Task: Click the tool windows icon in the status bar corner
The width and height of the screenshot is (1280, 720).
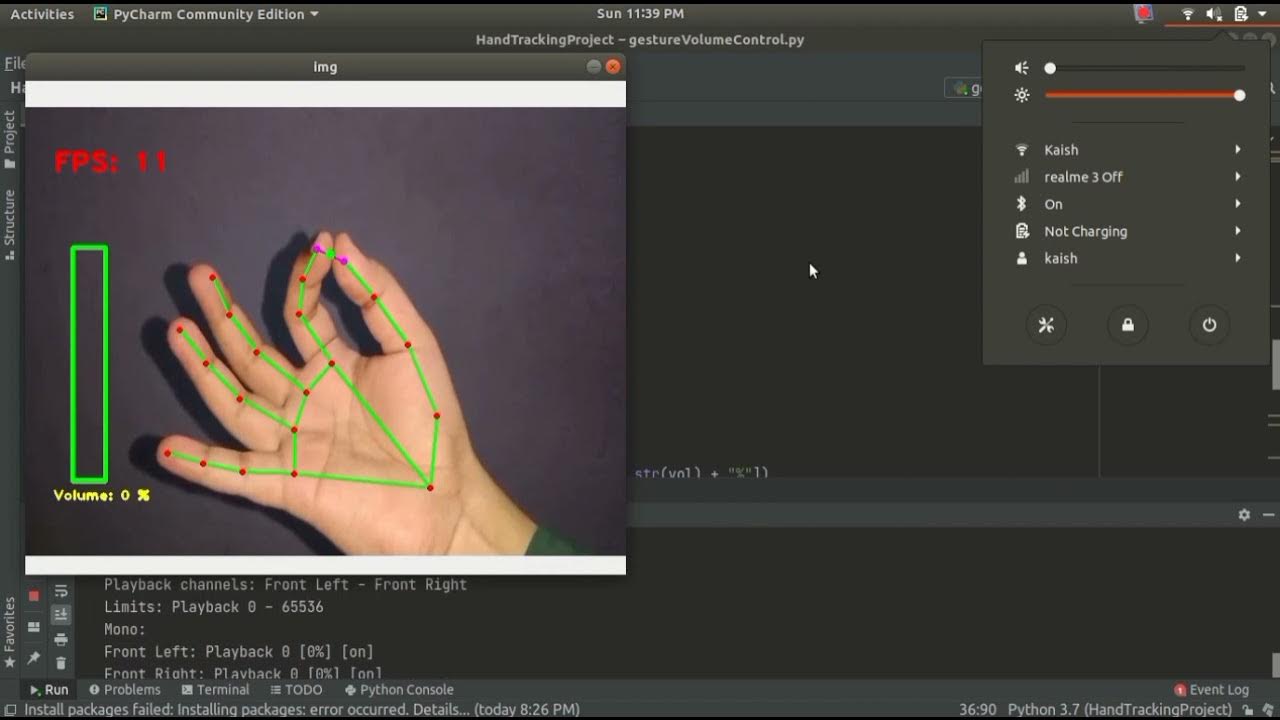Action: [x=9, y=710]
